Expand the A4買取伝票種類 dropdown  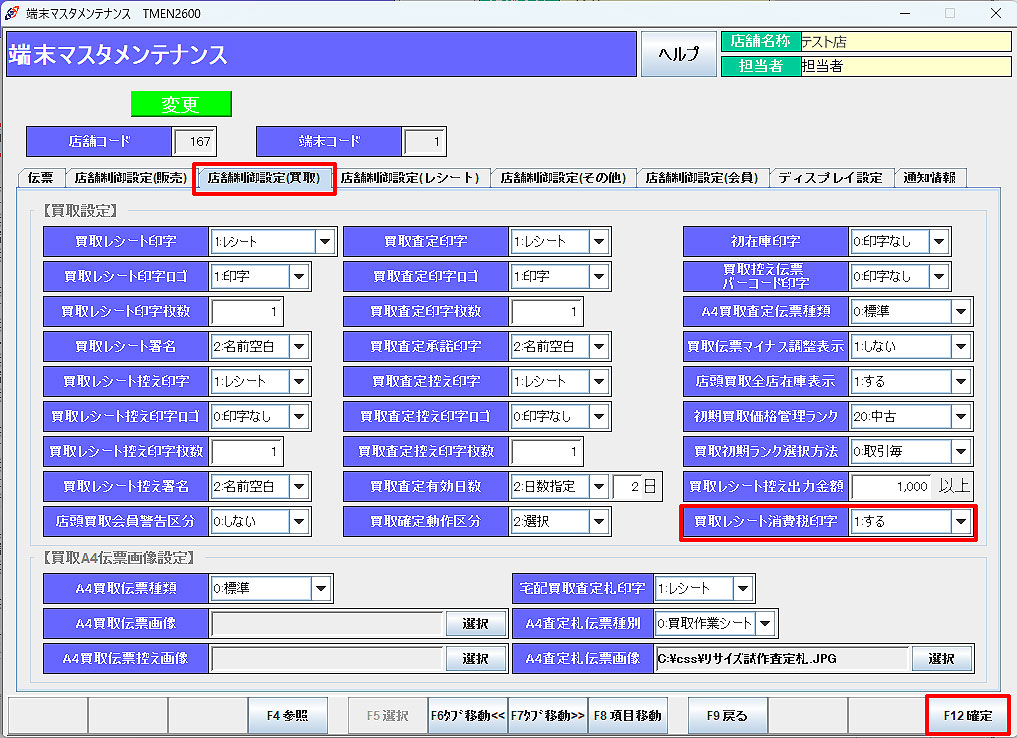coord(322,589)
